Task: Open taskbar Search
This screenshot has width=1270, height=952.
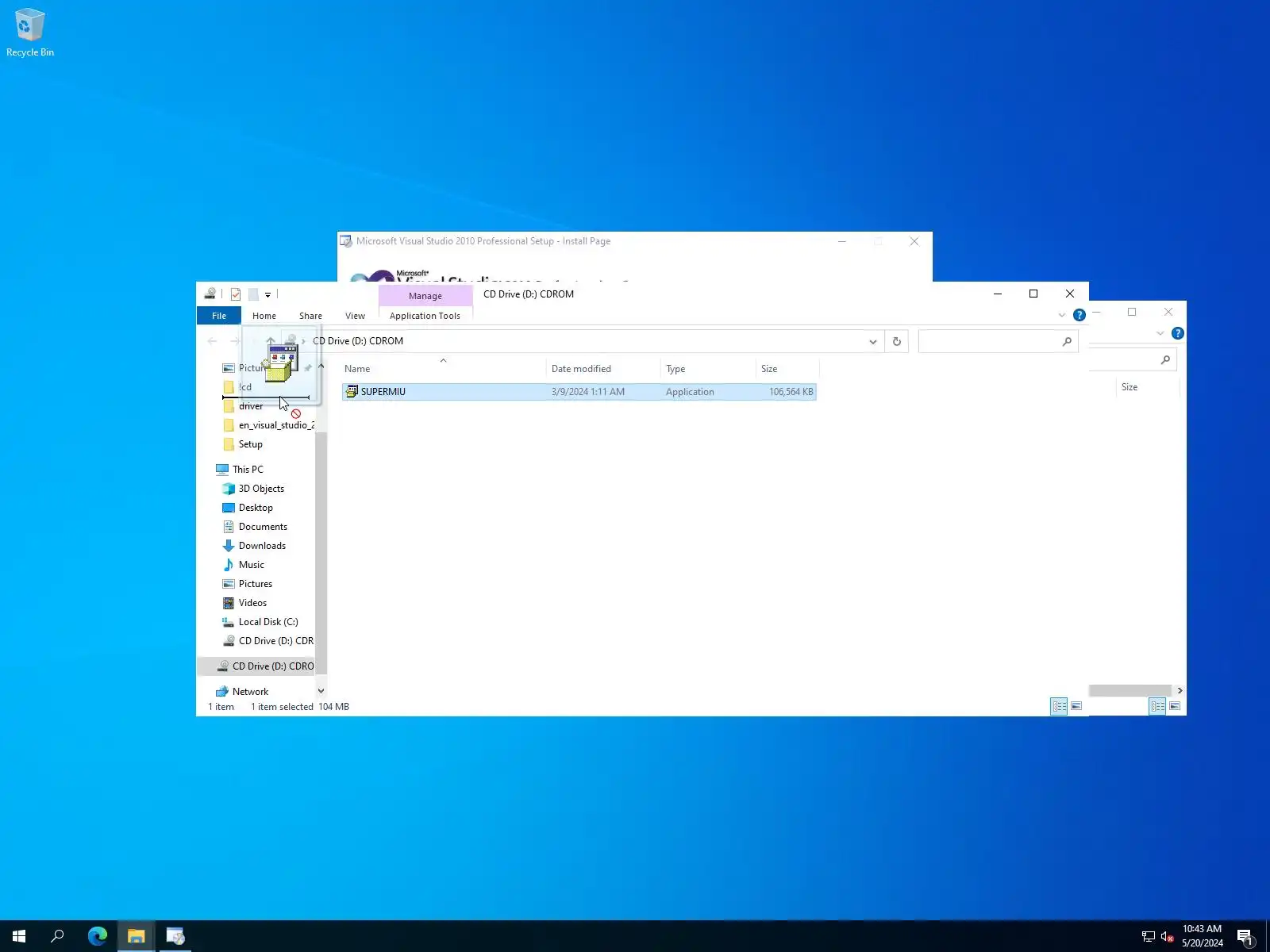Action: click(57, 936)
